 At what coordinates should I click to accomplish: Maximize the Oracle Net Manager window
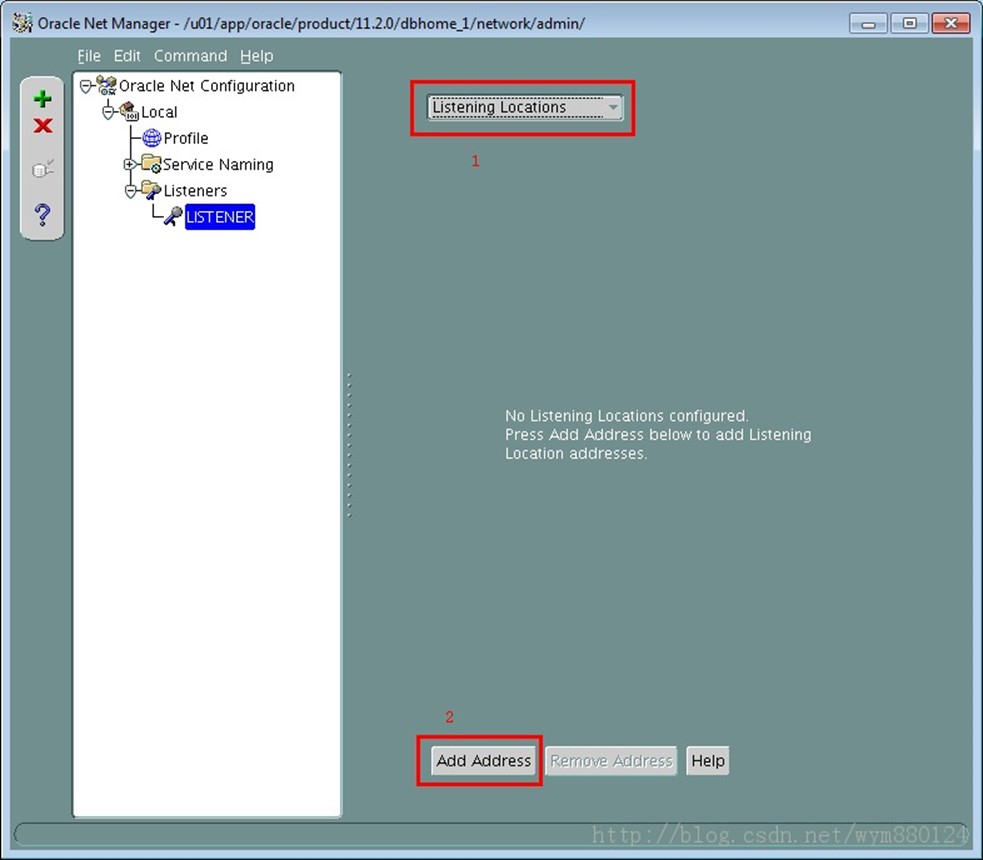pos(909,24)
